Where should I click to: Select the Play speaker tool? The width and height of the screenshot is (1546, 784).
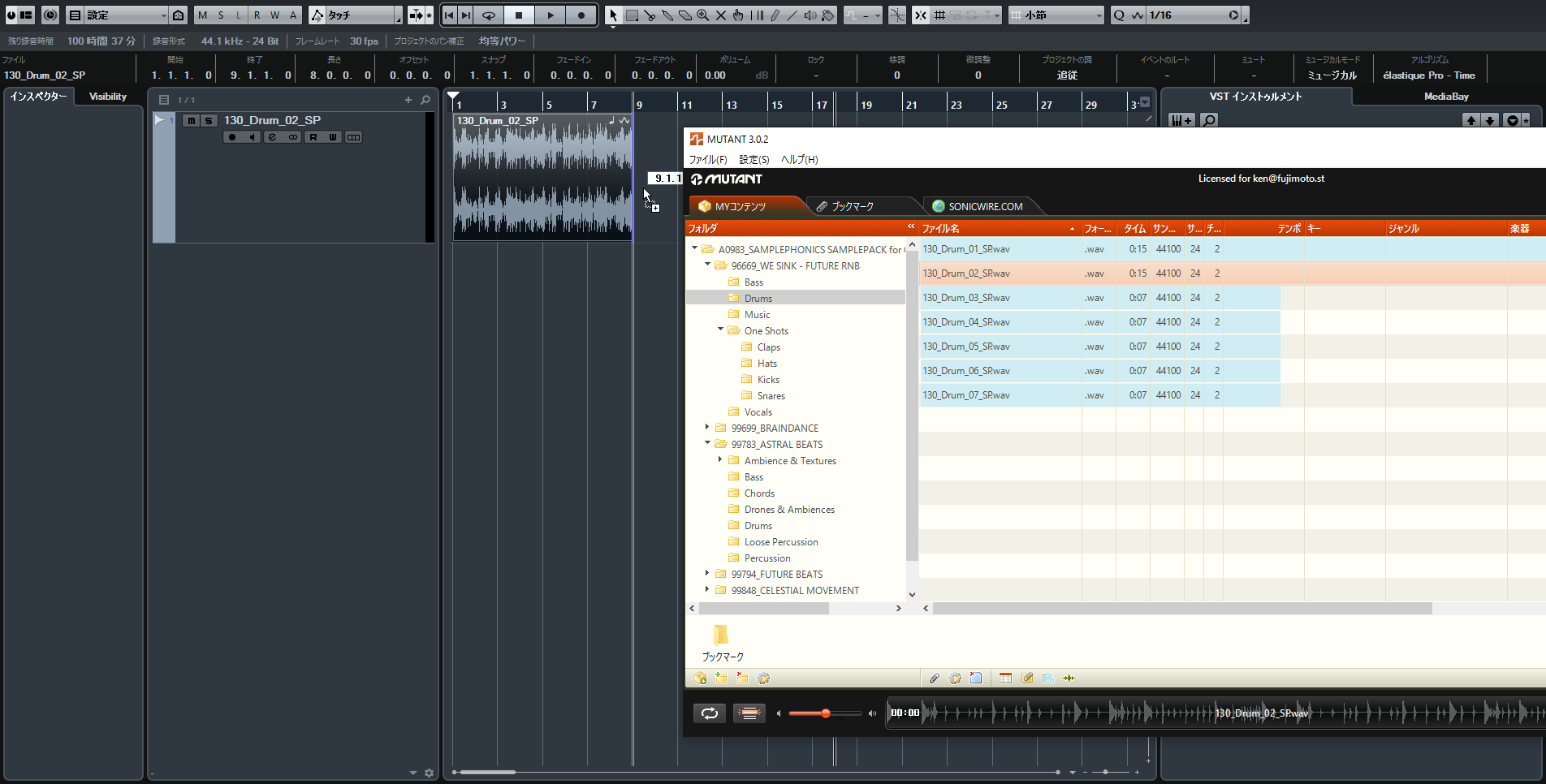click(810, 15)
